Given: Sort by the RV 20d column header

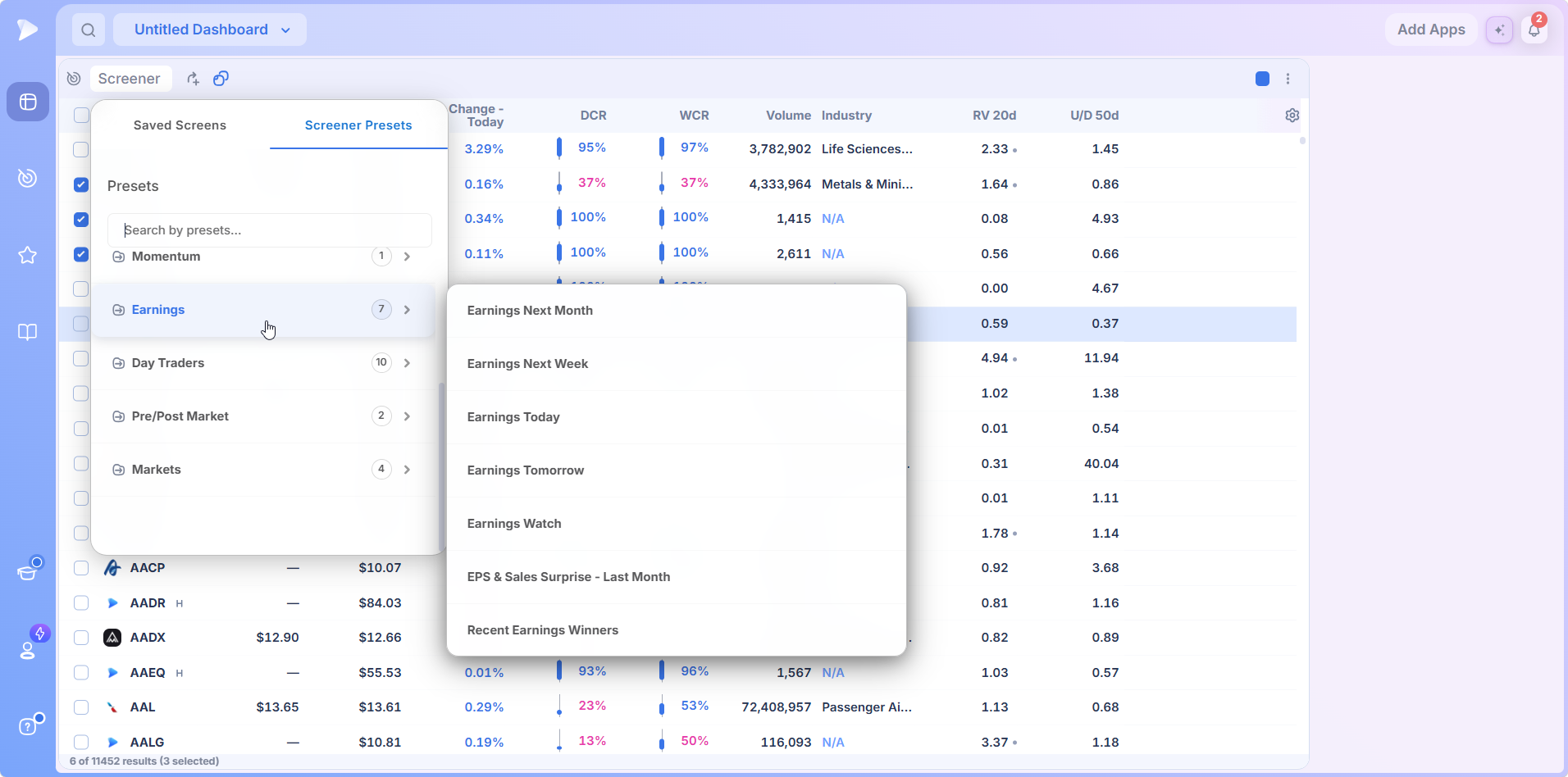Looking at the screenshot, I should (994, 116).
